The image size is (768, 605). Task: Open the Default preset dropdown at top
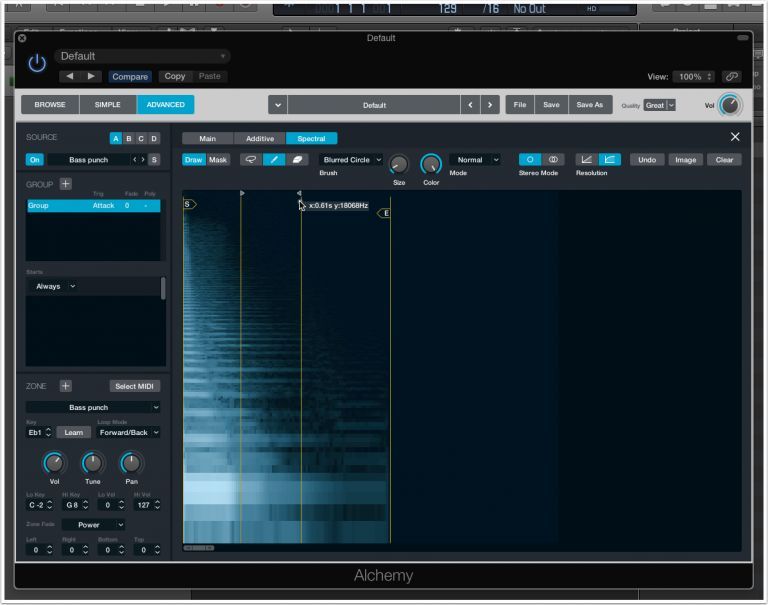142,56
